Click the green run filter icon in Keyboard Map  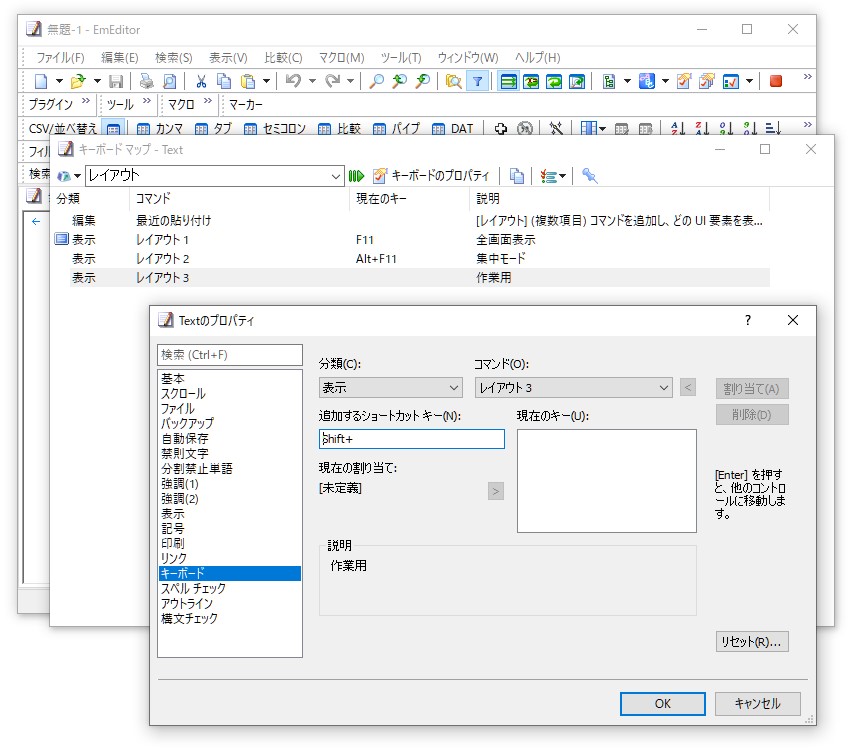click(356, 176)
